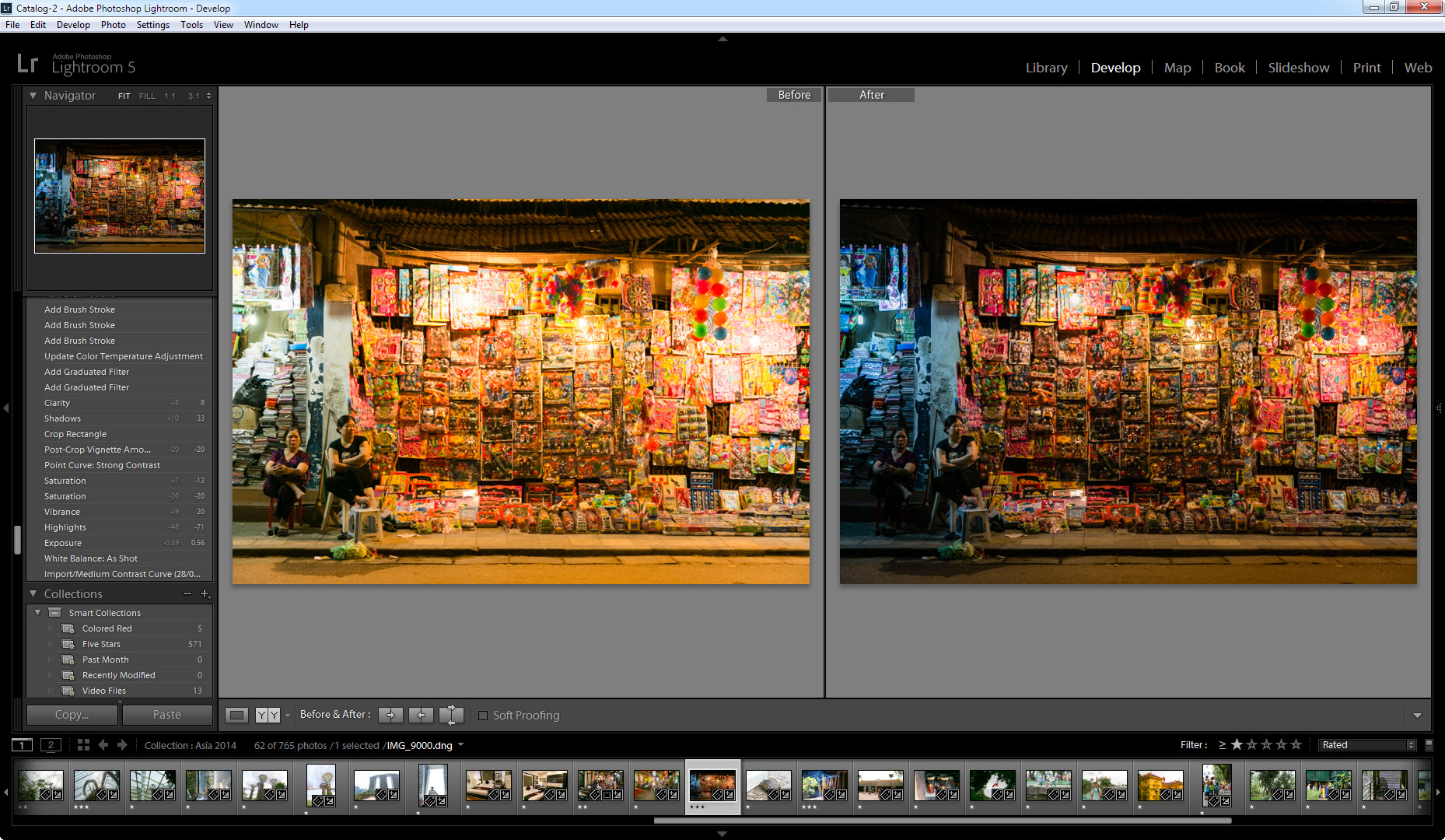This screenshot has height=840, width=1445.
Task: Go back with the filmstrip left arrow
Action: tap(103, 745)
